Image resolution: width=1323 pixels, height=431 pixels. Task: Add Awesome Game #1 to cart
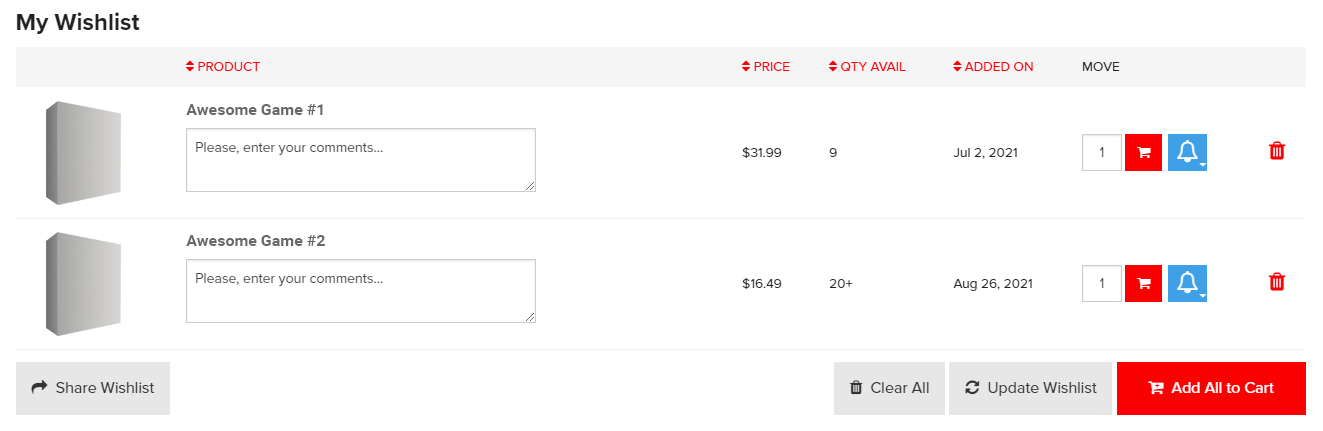pyautogui.click(x=1143, y=153)
